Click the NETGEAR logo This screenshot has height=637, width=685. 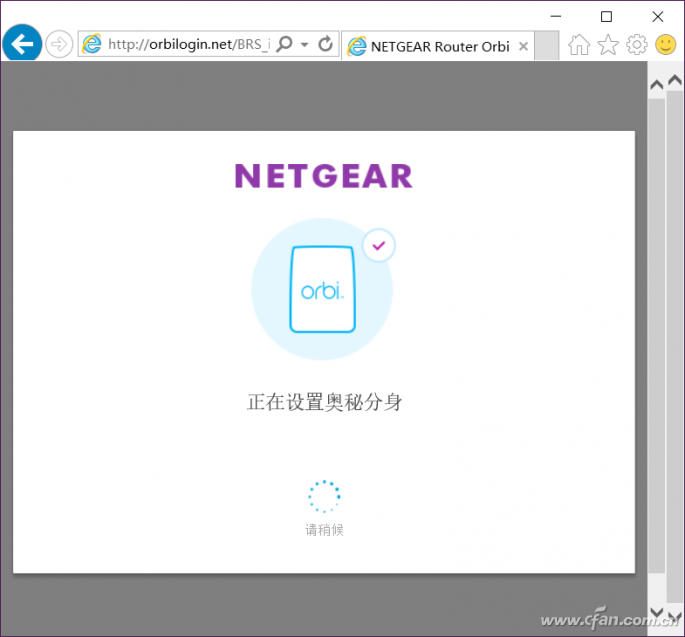point(324,176)
